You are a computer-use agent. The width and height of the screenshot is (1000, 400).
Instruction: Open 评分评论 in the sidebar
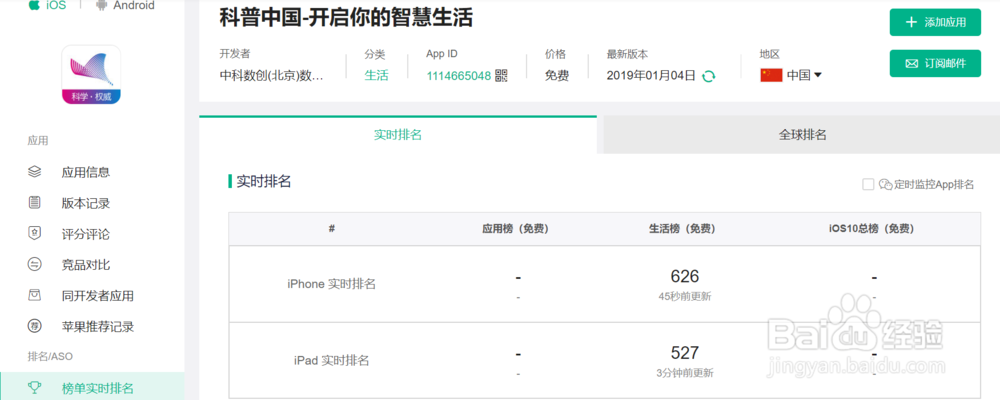point(85,234)
